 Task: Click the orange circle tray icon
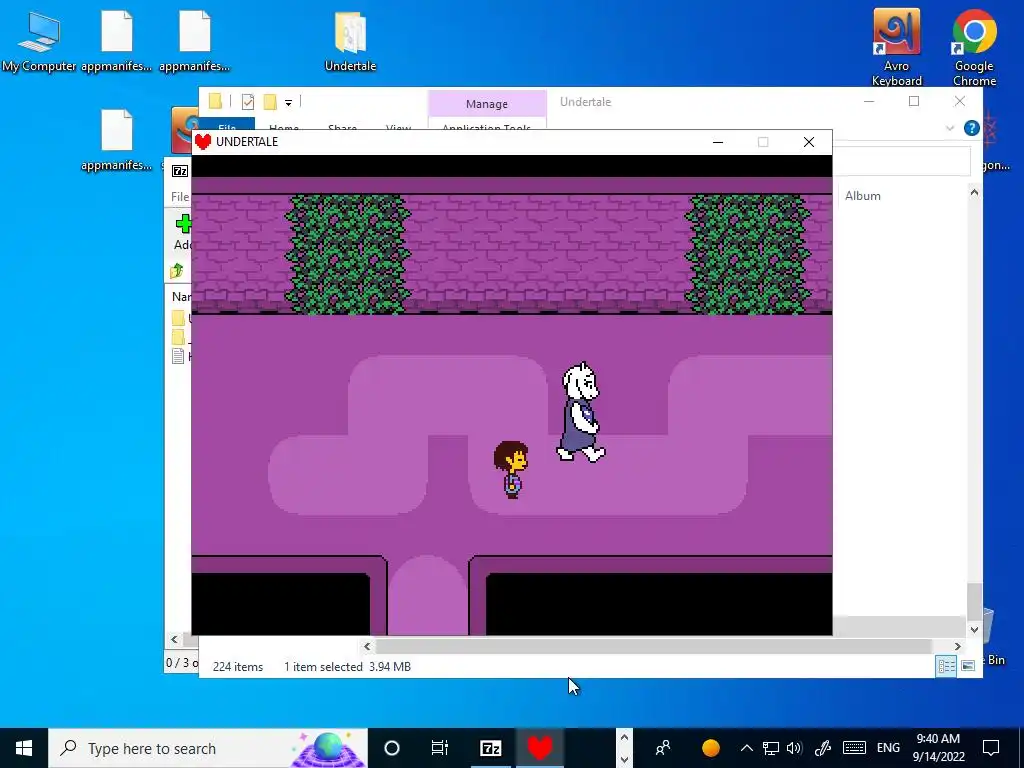(711, 748)
